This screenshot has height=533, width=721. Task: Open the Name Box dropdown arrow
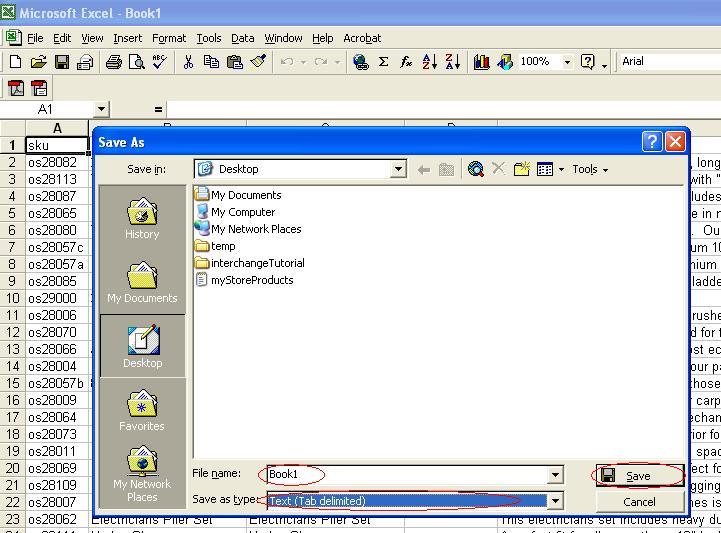click(x=101, y=109)
